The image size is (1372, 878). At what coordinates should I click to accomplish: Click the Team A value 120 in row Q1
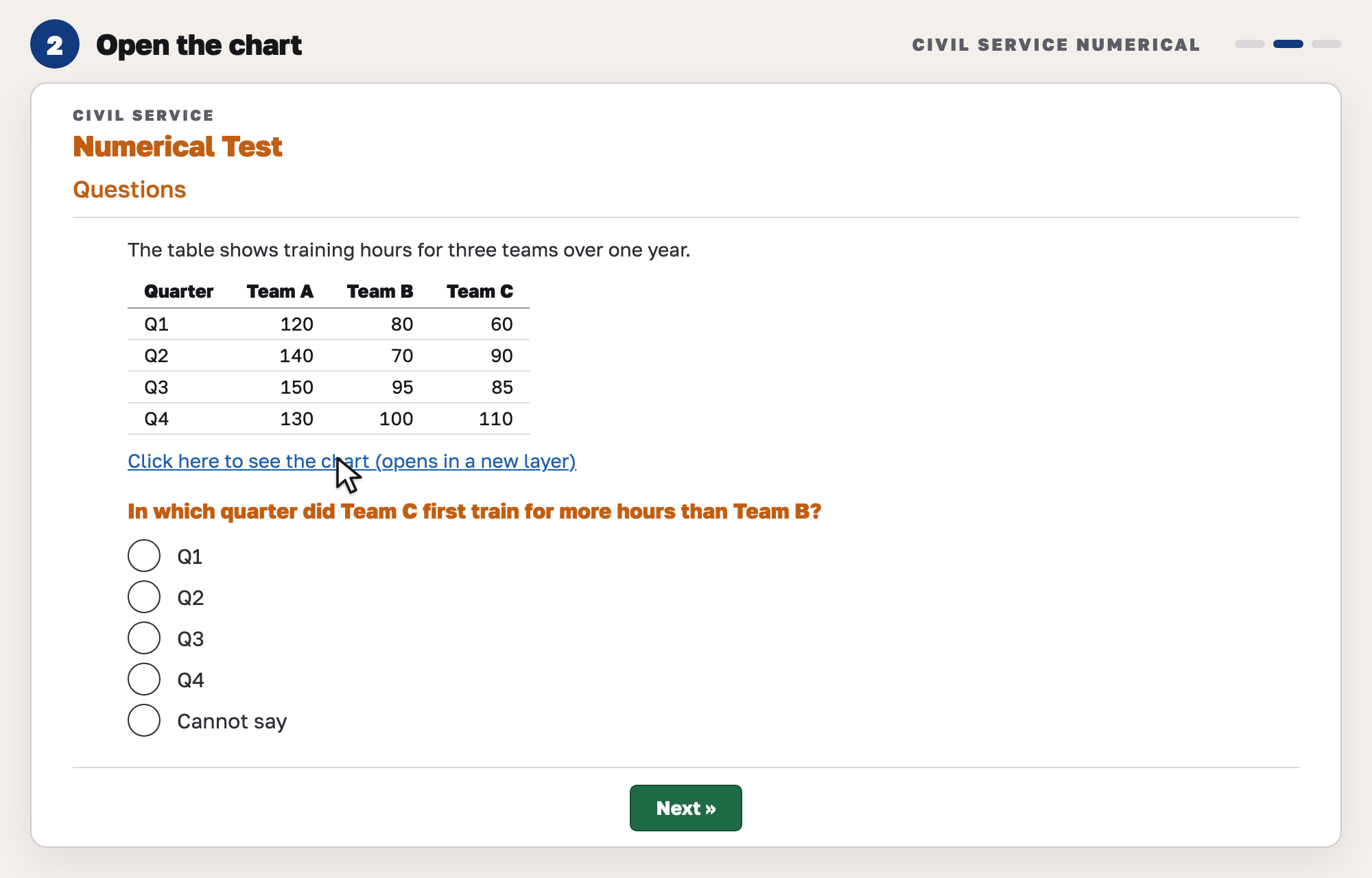[296, 324]
